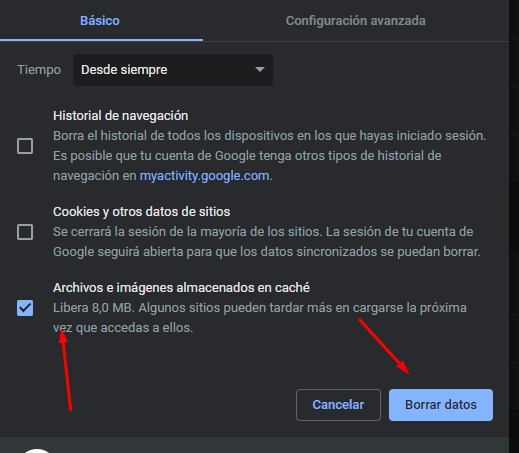Click the Borra el historial description text

tap(269, 156)
